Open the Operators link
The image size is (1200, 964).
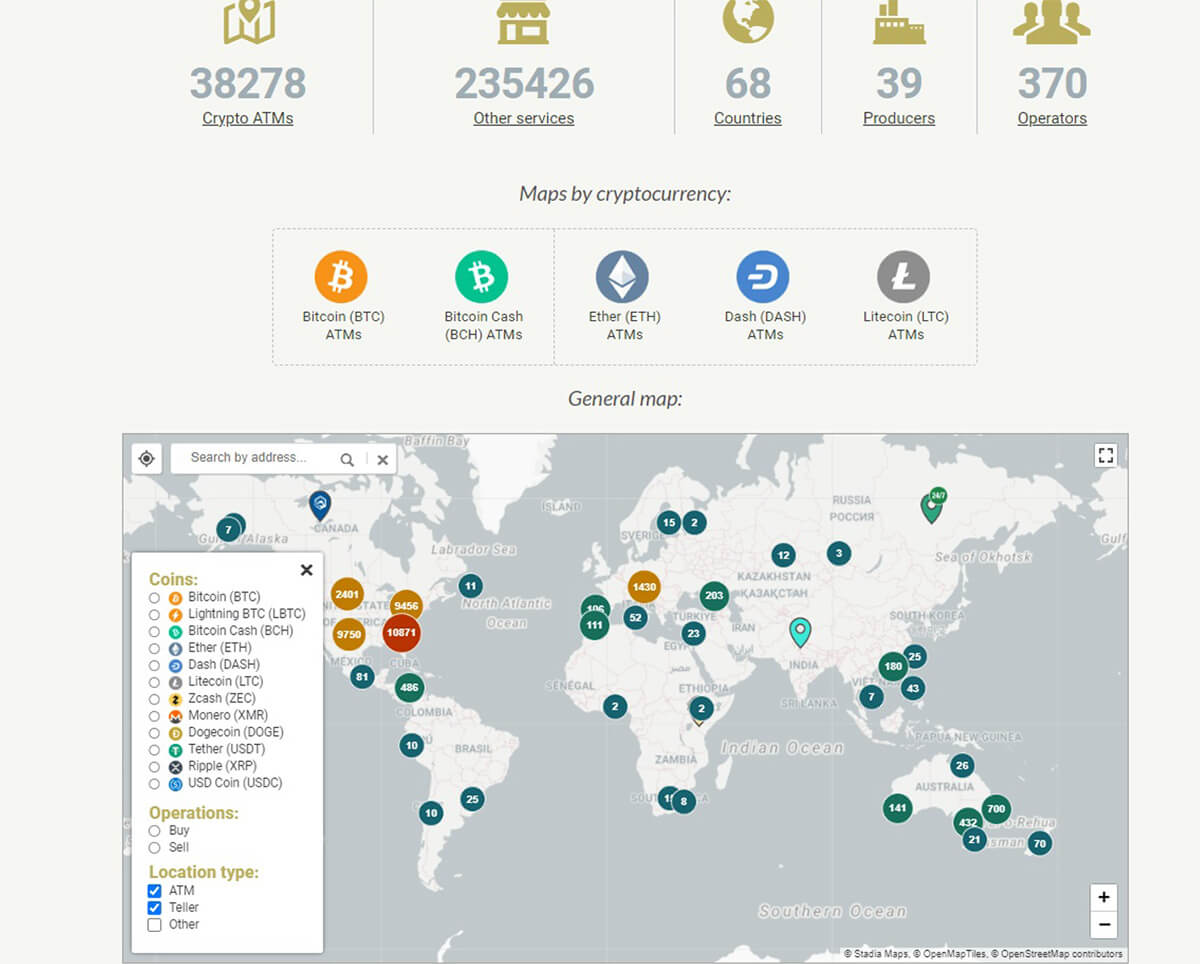coord(1052,118)
